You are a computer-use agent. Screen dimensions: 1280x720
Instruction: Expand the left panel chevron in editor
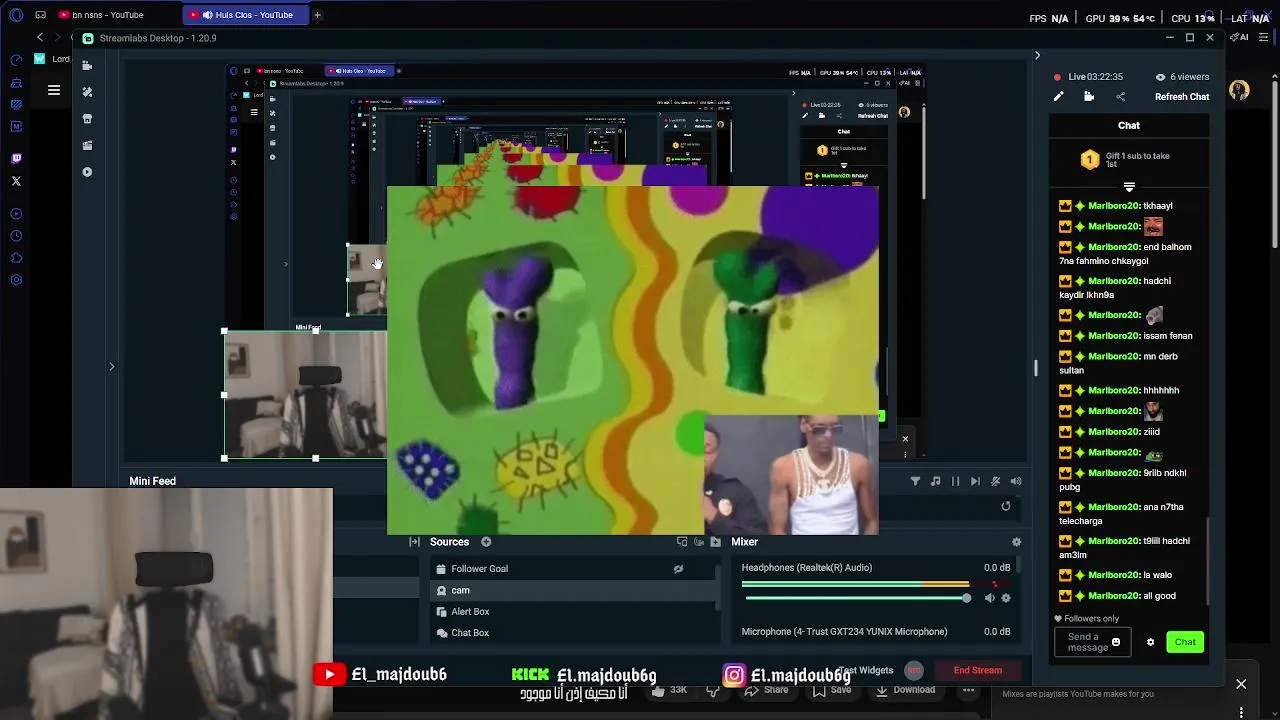click(x=112, y=367)
